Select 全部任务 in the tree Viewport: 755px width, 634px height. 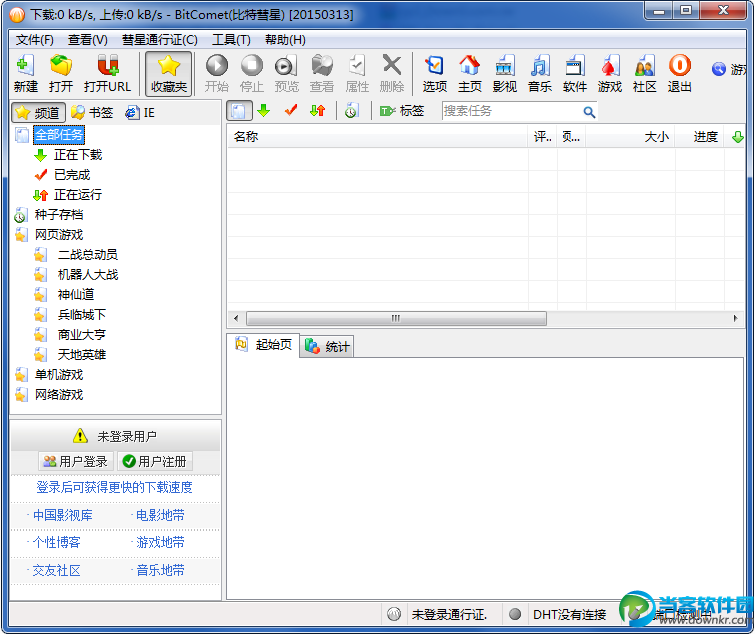coord(59,135)
